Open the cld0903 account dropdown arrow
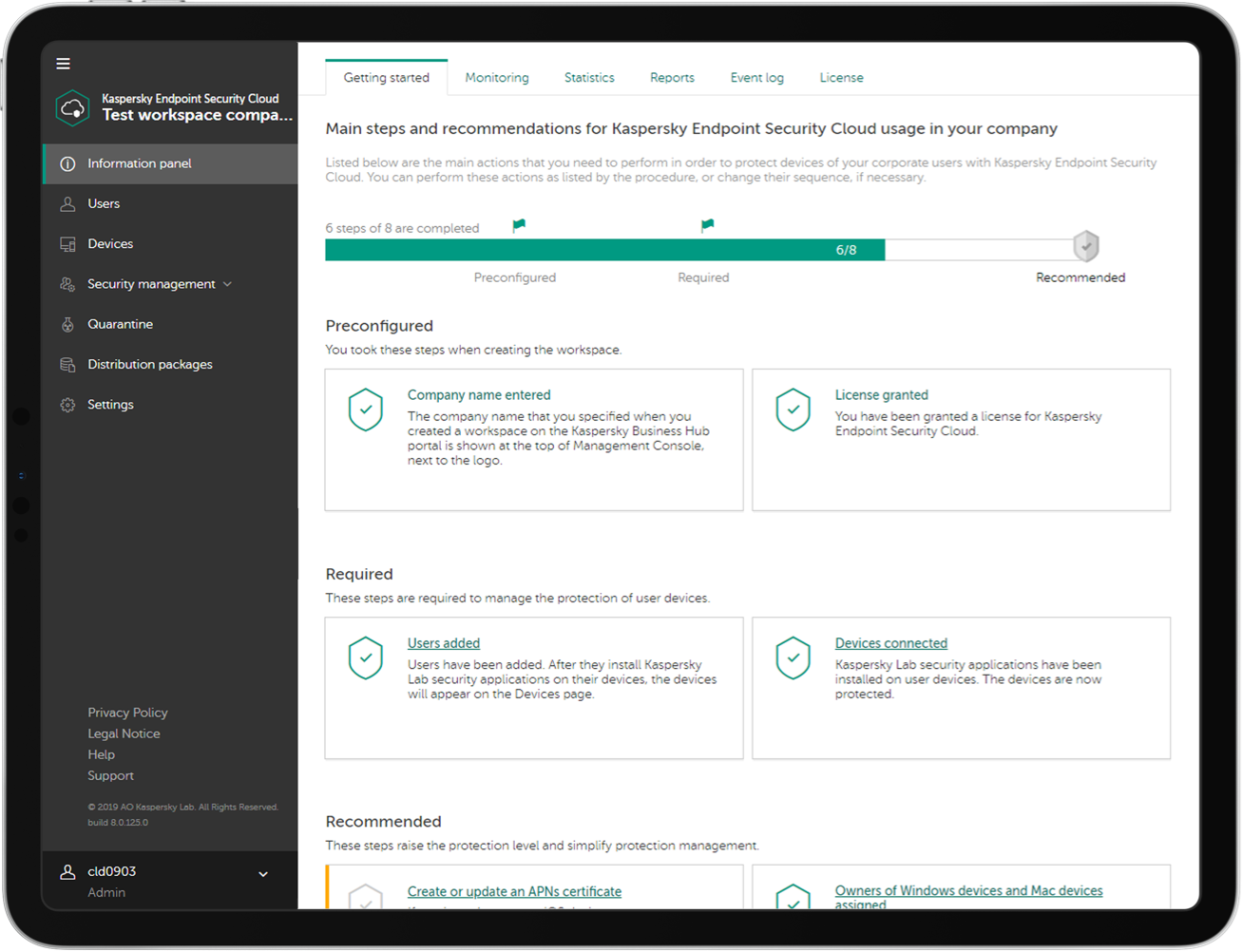1243x952 pixels. tap(263, 874)
